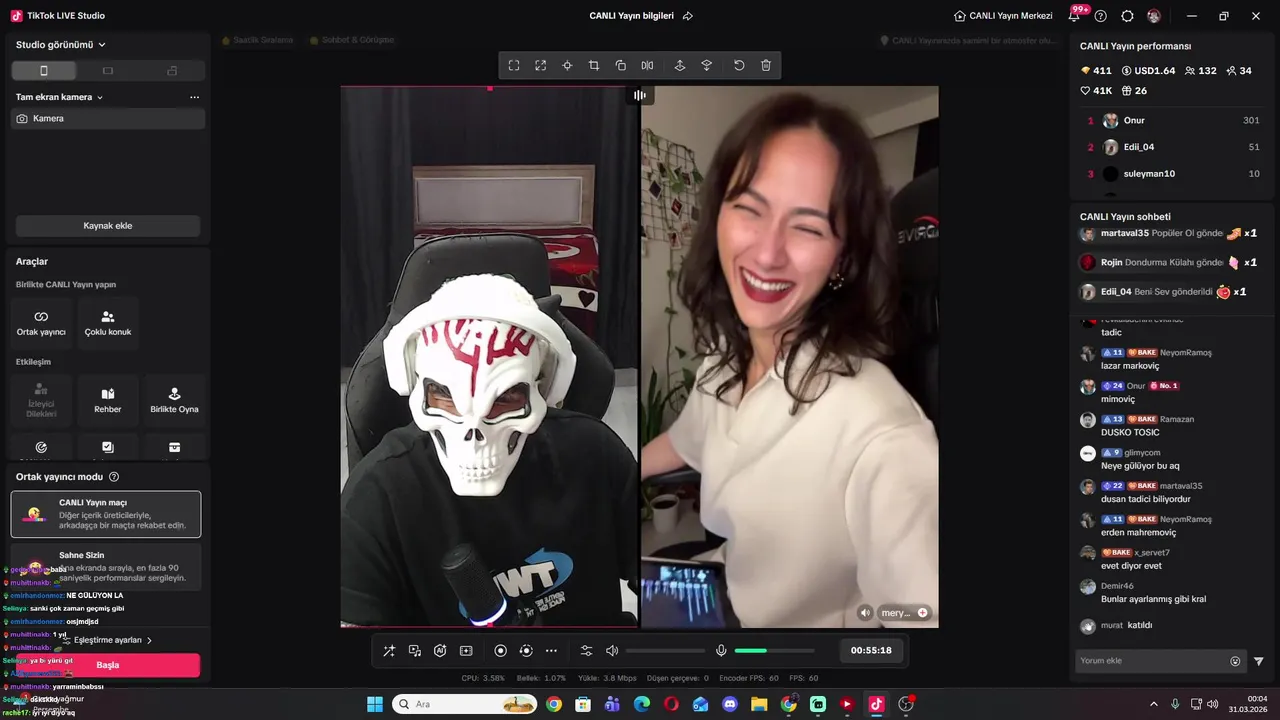
Task: Open the profile avatar menu
Action: (1154, 16)
